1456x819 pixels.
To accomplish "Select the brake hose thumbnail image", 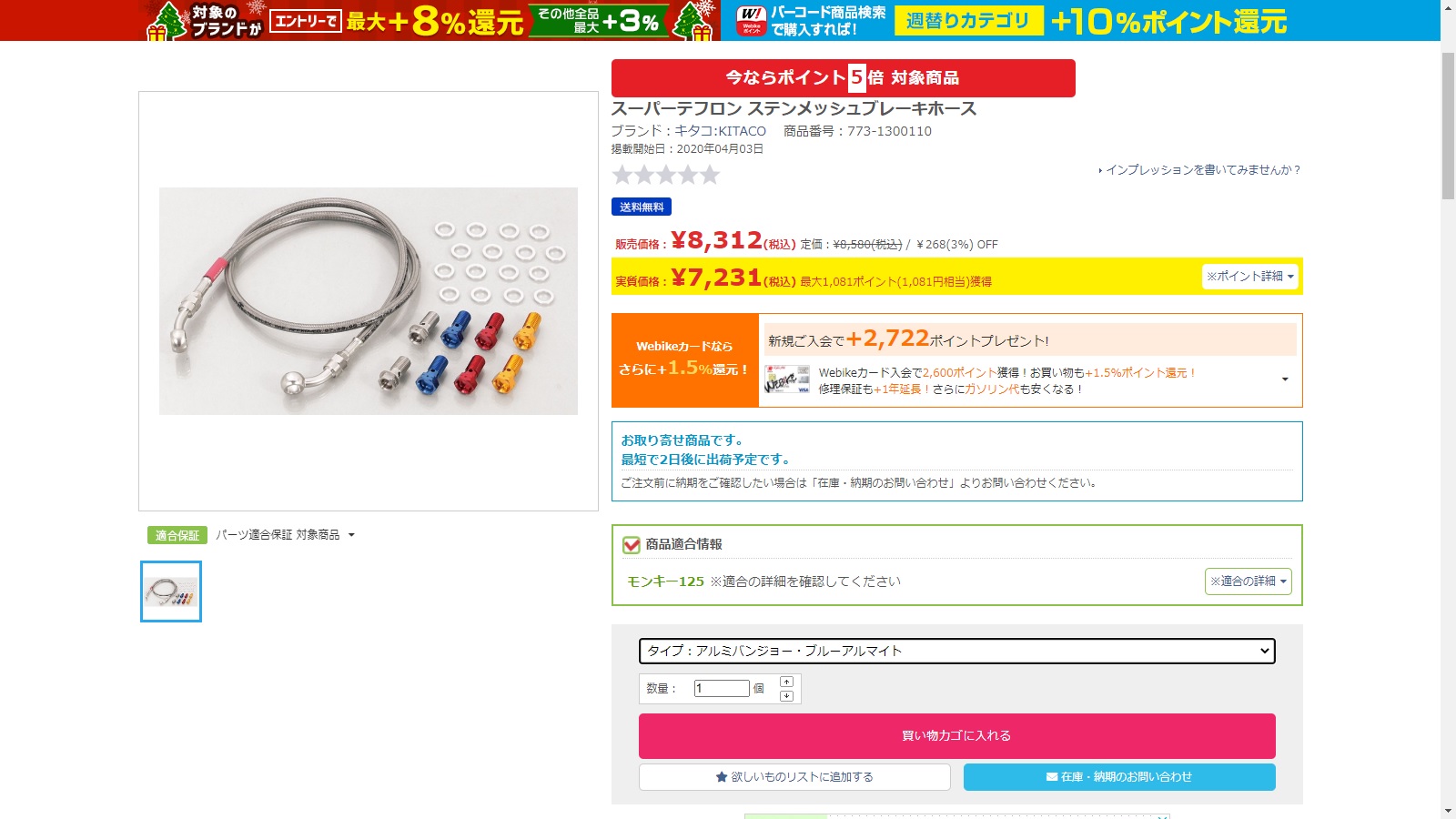I will 171,591.
